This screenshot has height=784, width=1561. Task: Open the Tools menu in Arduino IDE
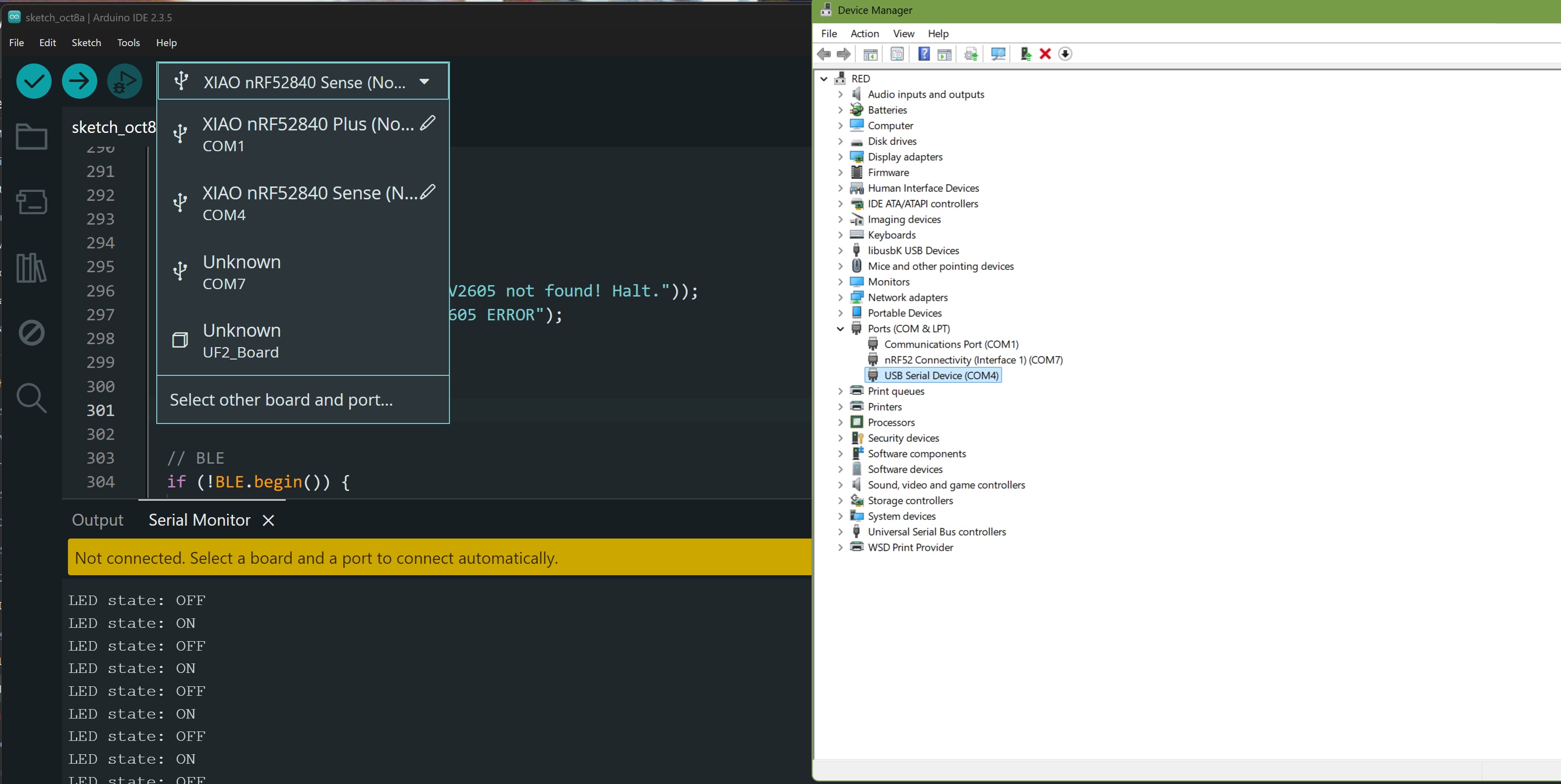128,43
